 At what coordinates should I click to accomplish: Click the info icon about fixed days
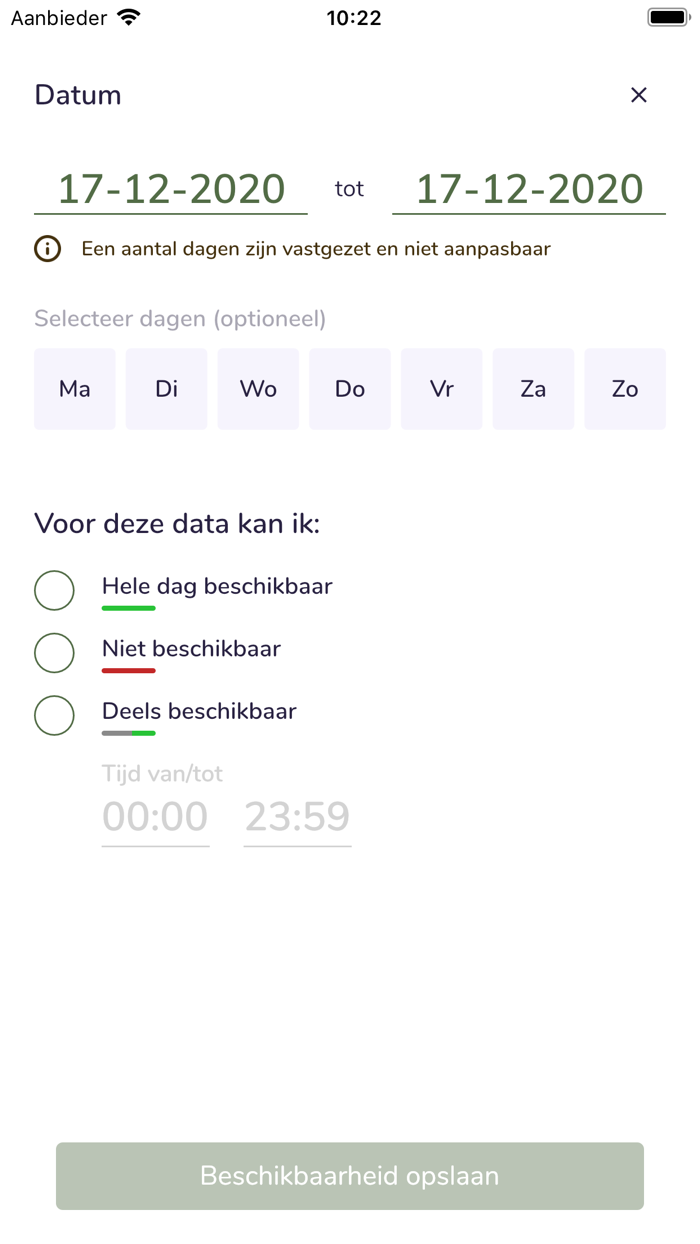pyautogui.click(x=47, y=248)
